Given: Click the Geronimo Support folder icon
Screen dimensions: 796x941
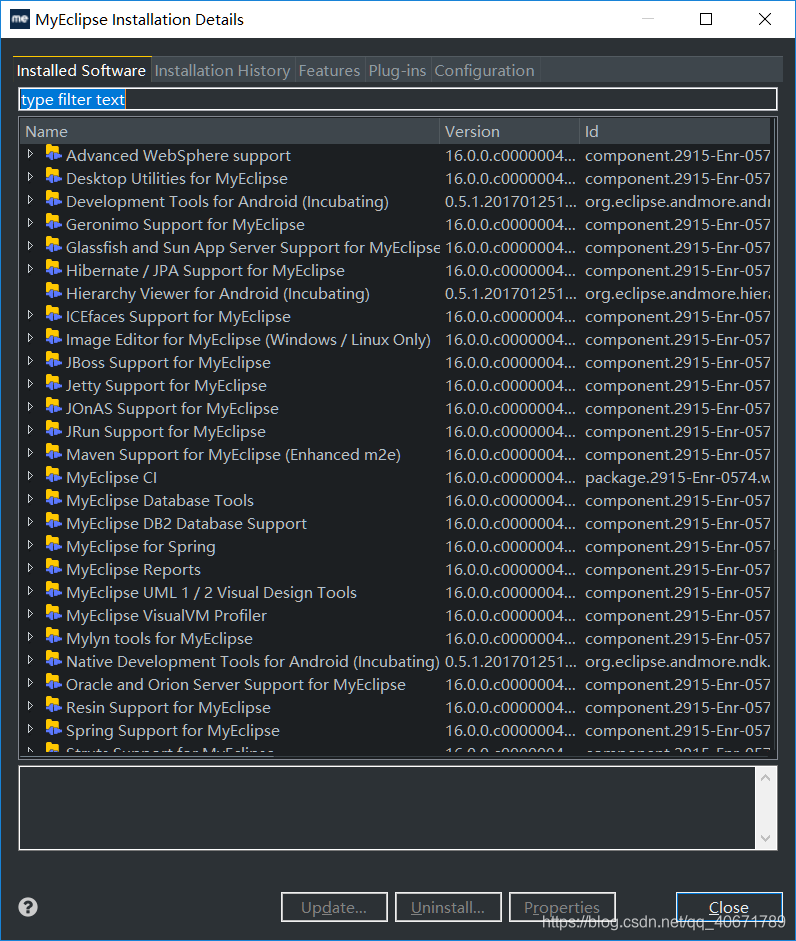Looking at the screenshot, I should pos(53,223).
